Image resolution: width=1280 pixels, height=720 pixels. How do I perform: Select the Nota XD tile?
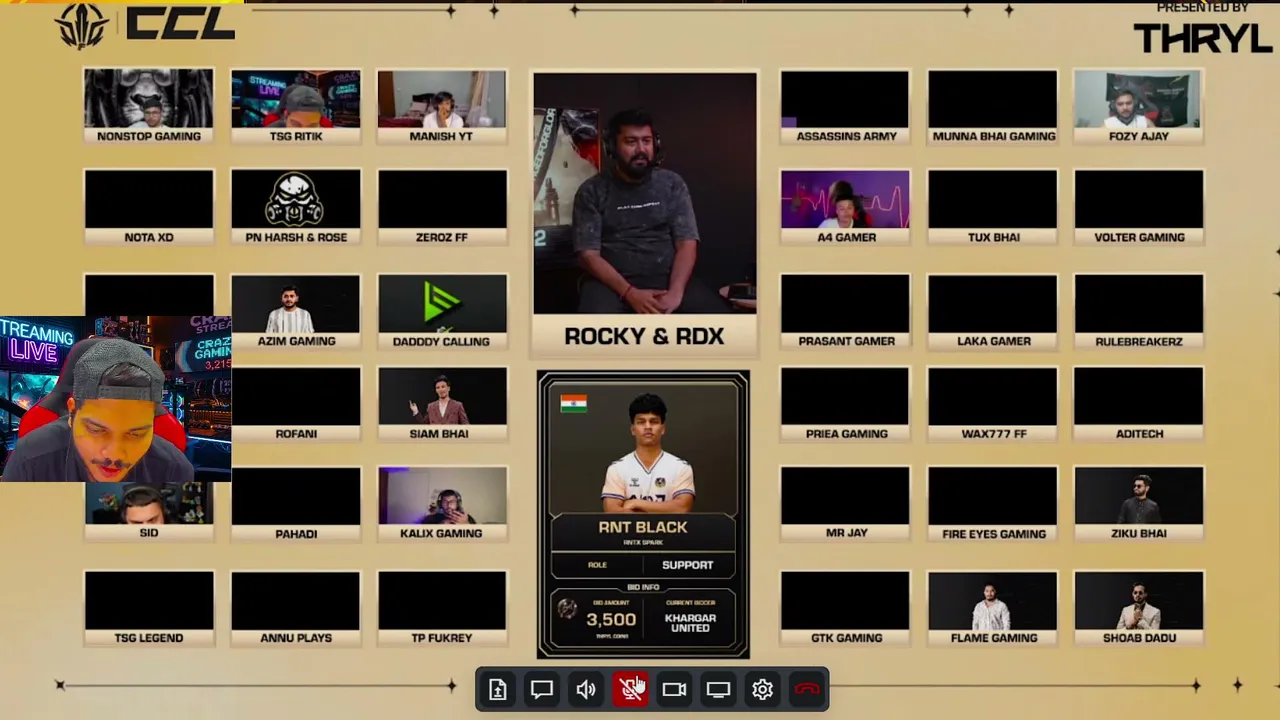point(149,207)
